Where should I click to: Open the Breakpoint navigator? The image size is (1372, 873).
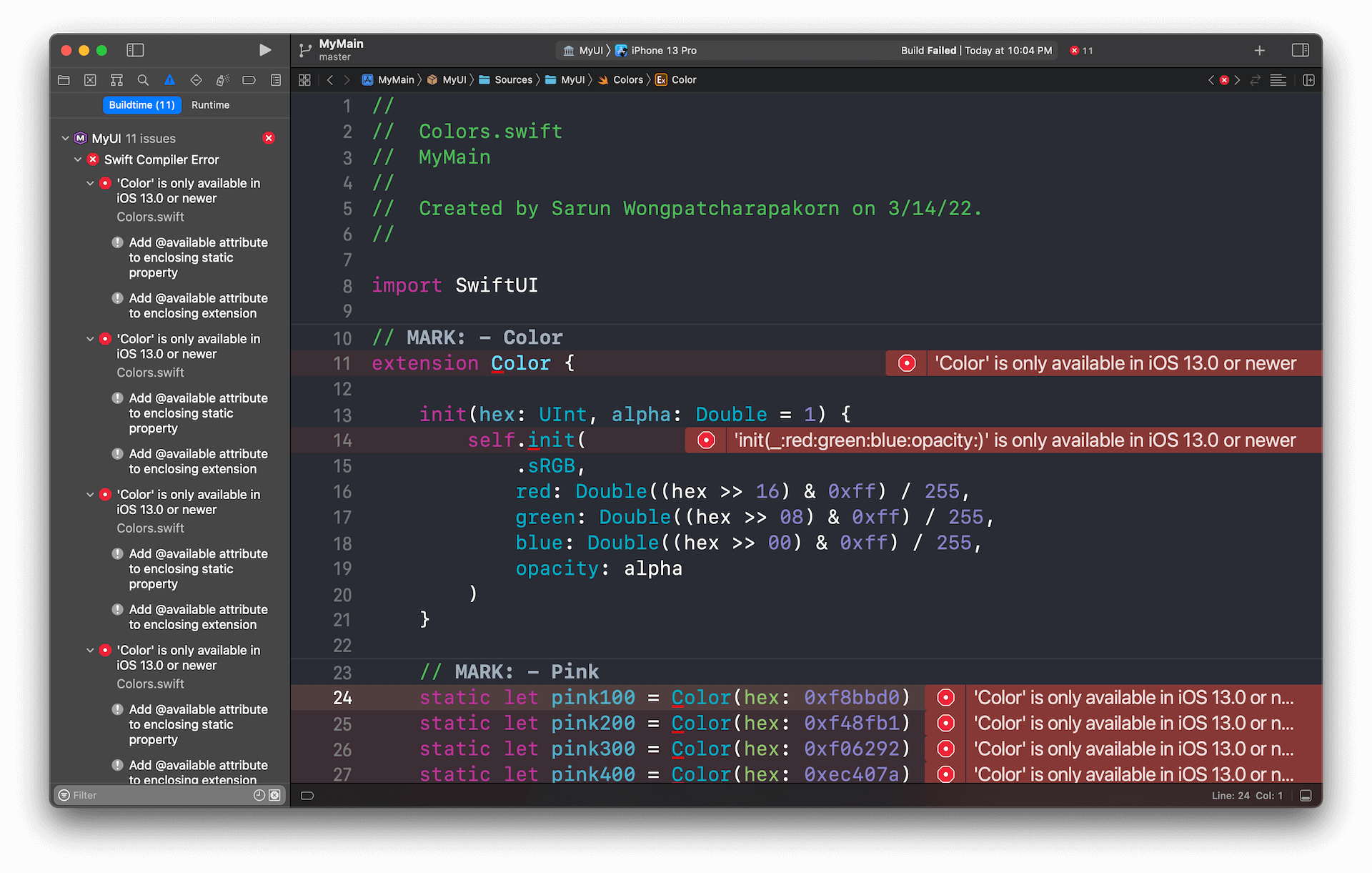point(249,80)
